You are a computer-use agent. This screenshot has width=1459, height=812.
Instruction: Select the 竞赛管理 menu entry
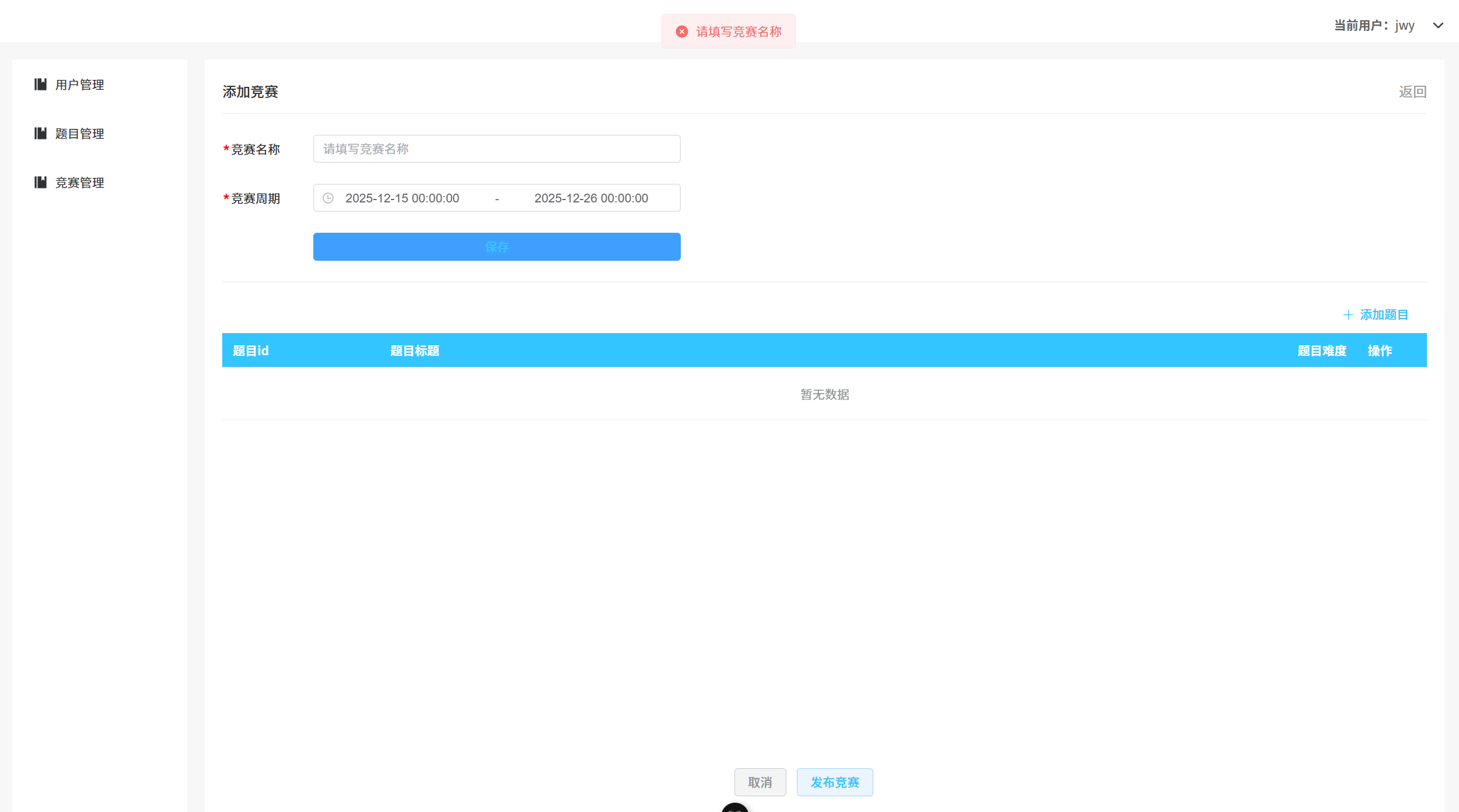point(79,183)
